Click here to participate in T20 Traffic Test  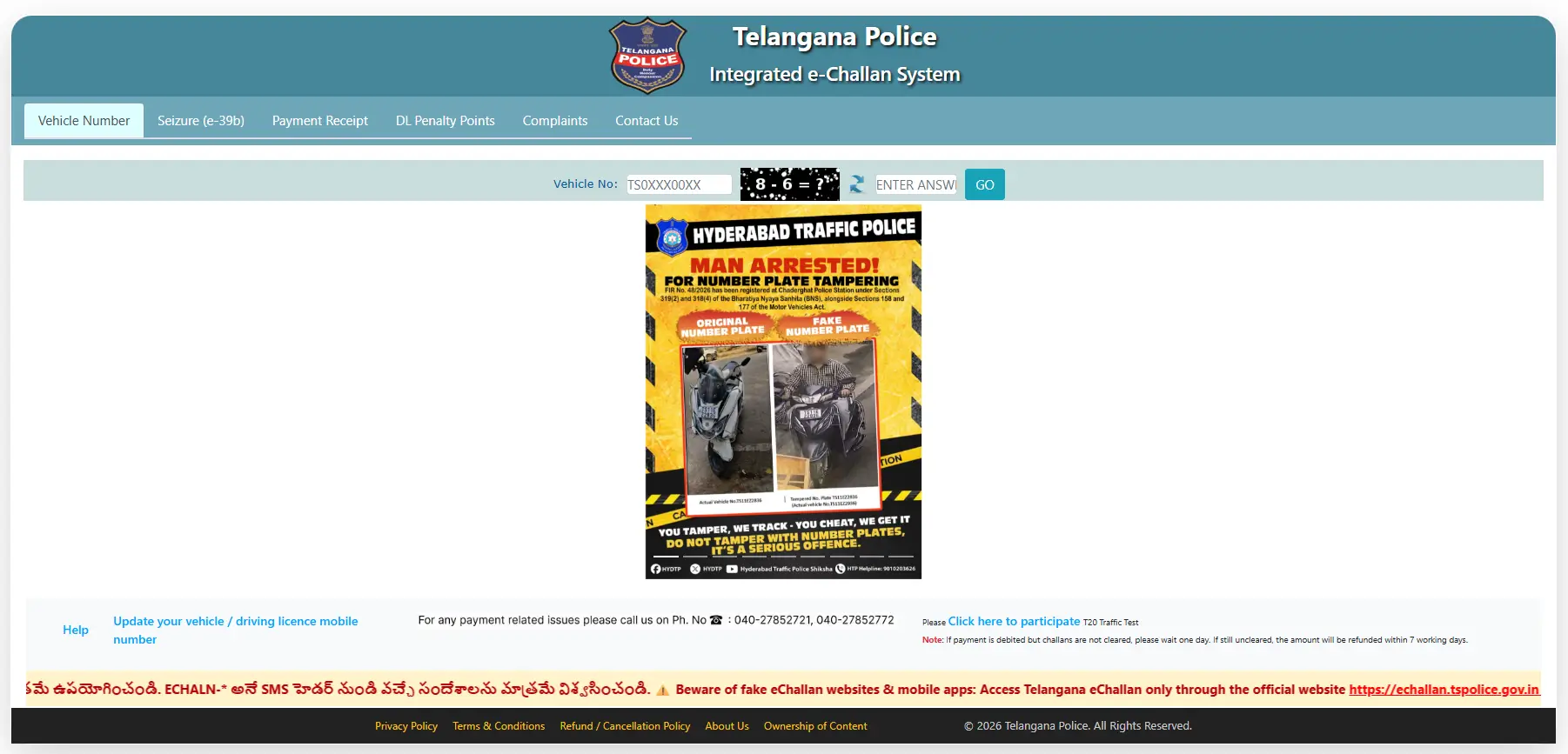[1014, 621]
